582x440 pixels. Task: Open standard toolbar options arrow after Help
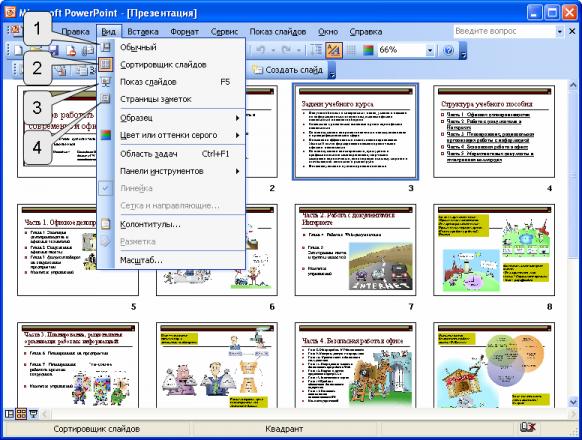click(x=462, y=51)
